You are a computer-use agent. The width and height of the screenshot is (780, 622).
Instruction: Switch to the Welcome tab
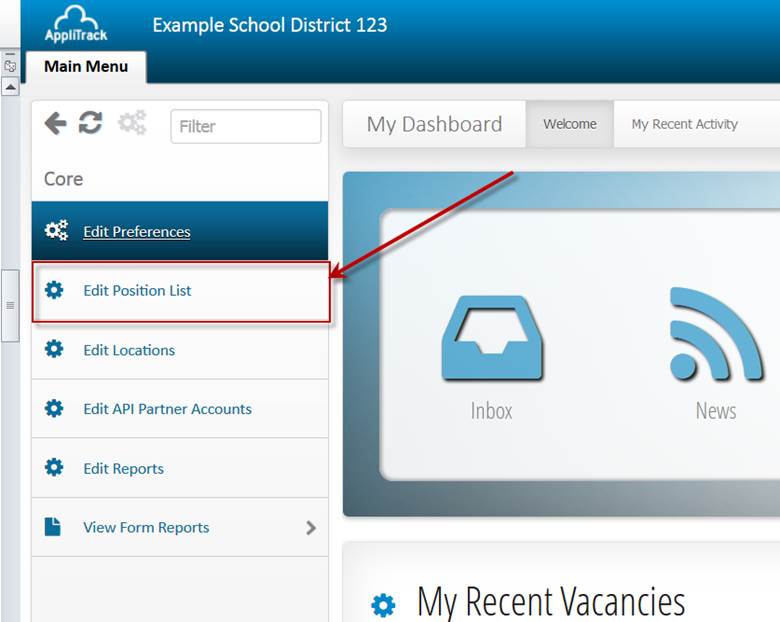tap(570, 124)
